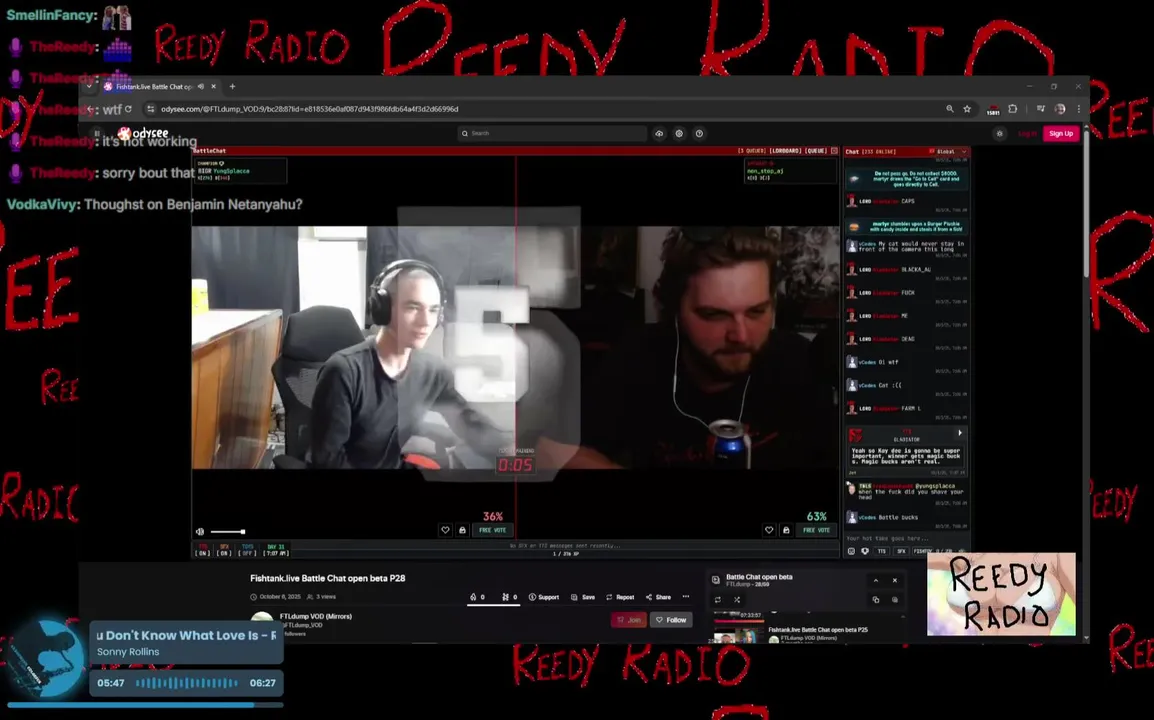Viewport: 1154px width, 720px height.
Task: Open the browser three-dot menu
Action: tap(1079, 109)
